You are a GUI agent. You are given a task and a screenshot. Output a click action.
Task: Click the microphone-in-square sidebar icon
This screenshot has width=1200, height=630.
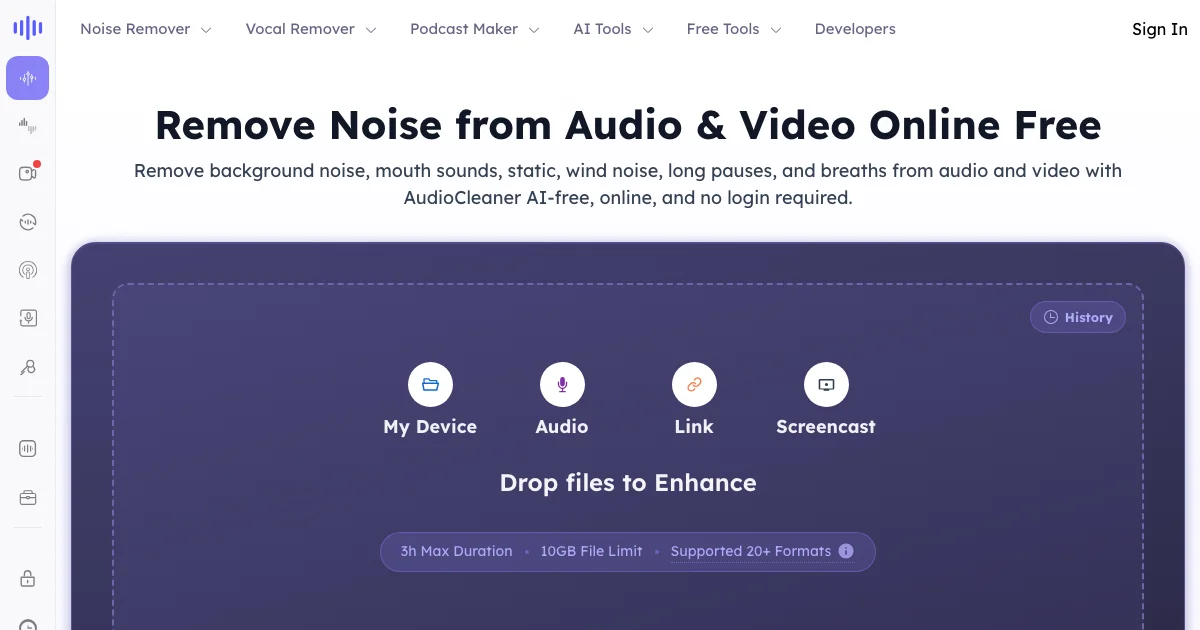[28, 318]
